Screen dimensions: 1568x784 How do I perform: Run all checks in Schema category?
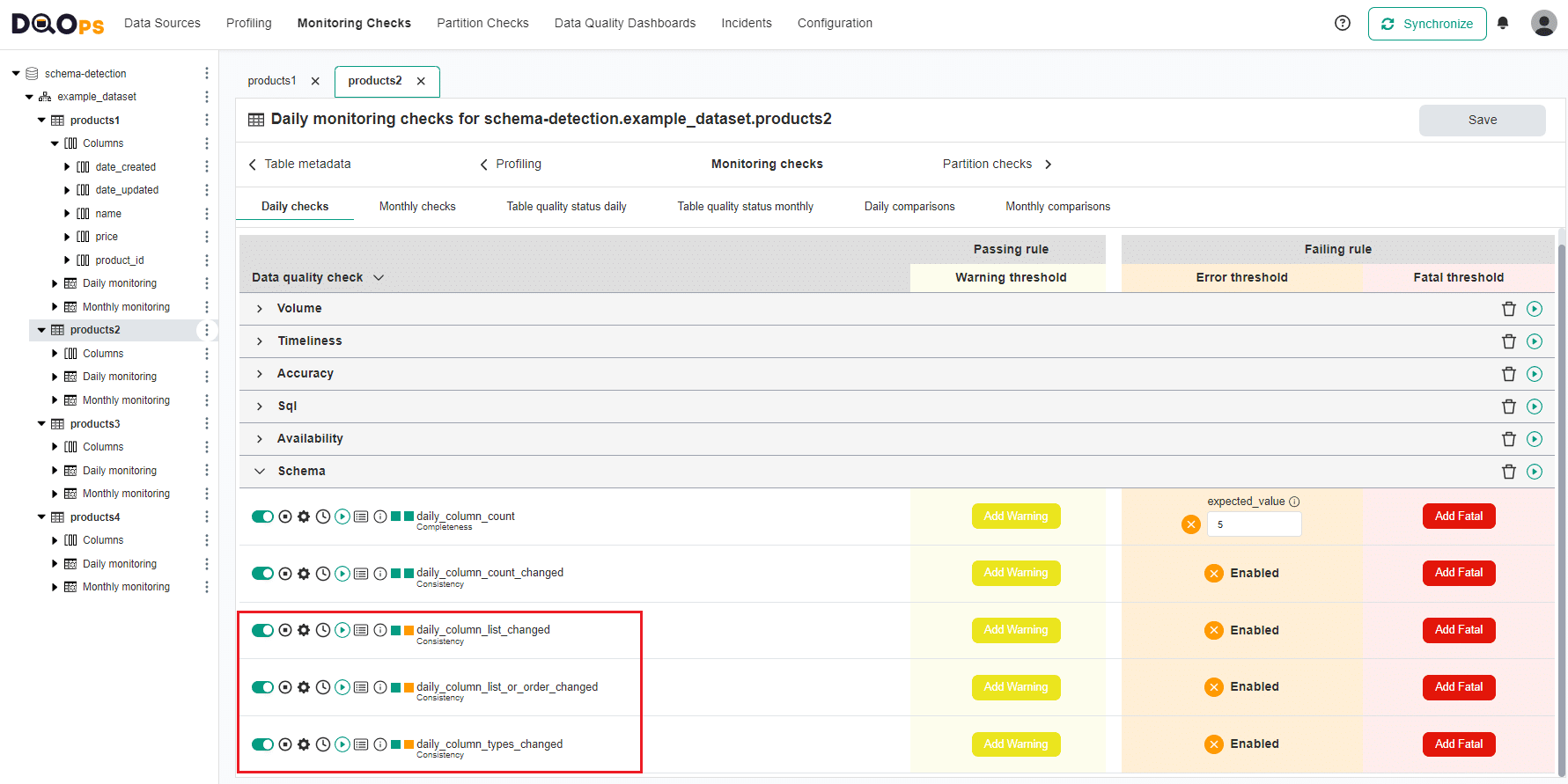[1535, 472]
